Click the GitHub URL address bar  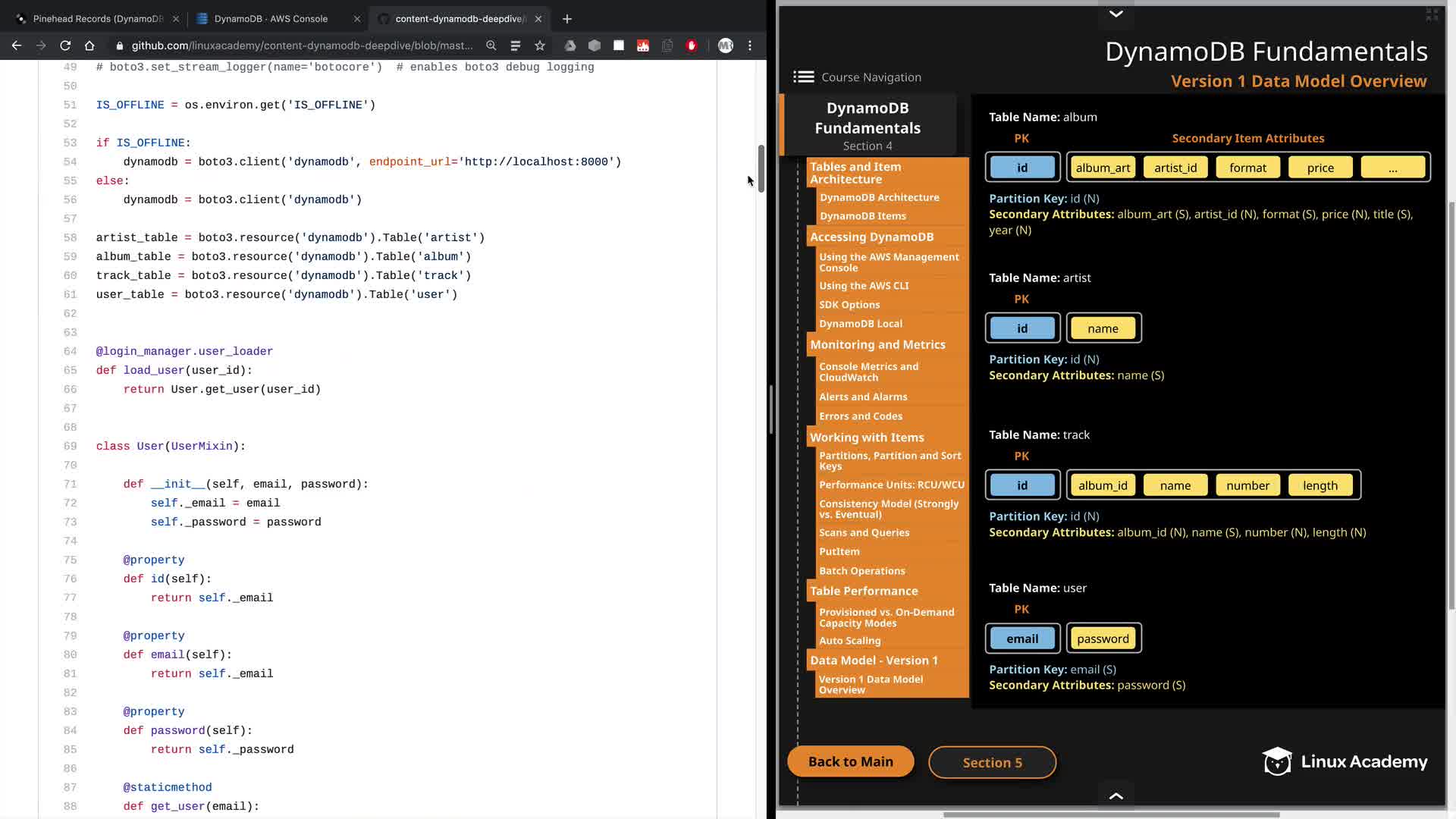click(302, 45)
